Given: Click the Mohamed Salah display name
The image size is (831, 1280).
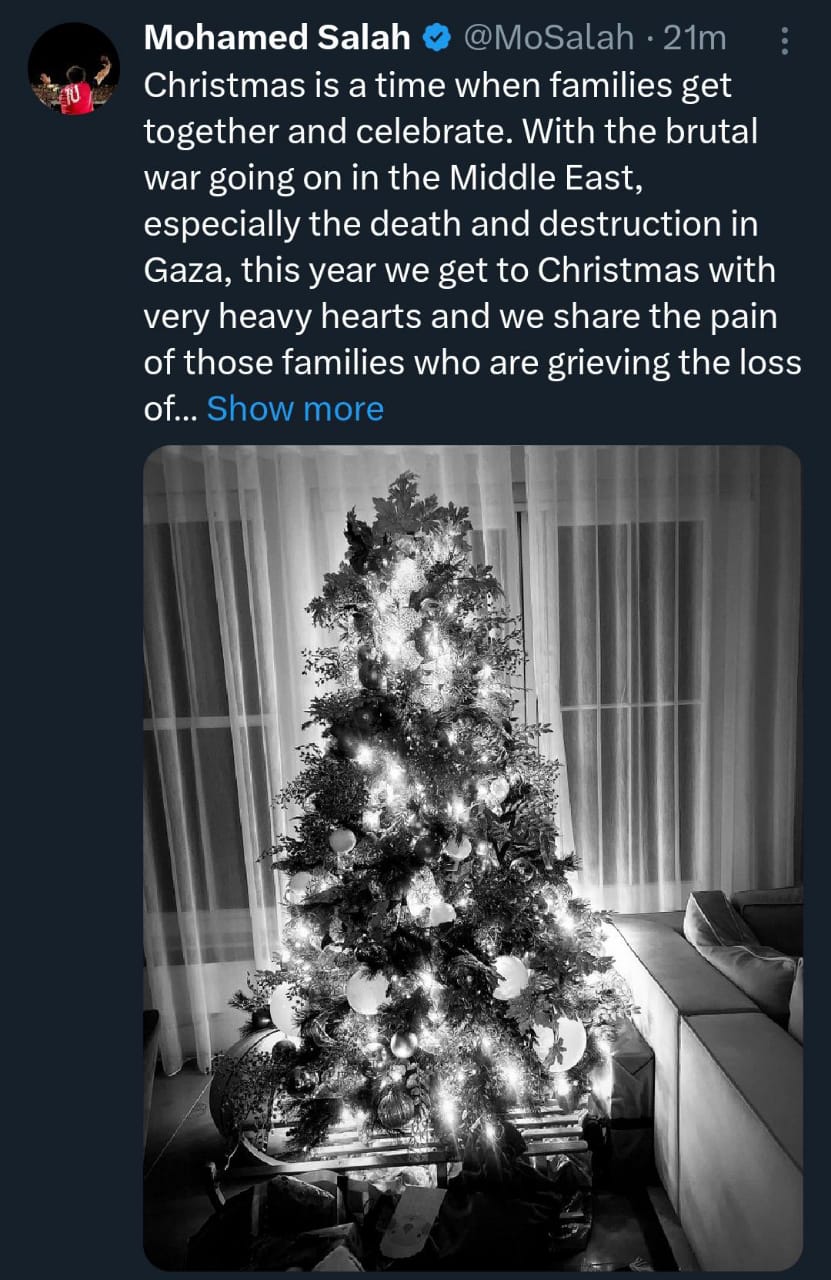Looking at the screenshot, I should [278, 38].
